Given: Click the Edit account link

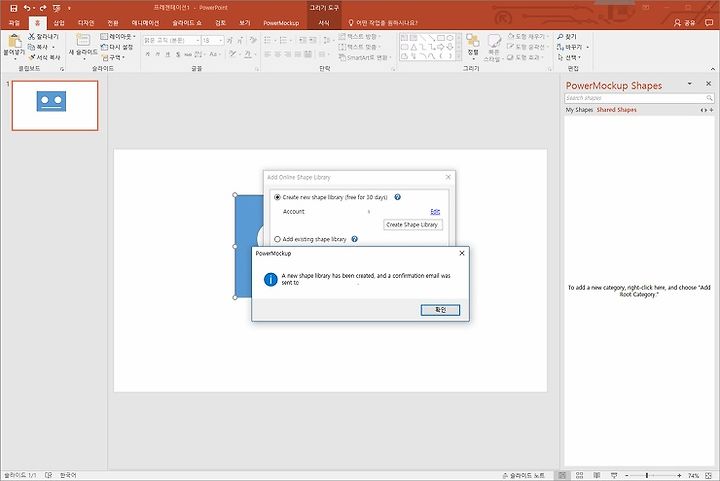Looking at the screenshot, I should (435, 212).
